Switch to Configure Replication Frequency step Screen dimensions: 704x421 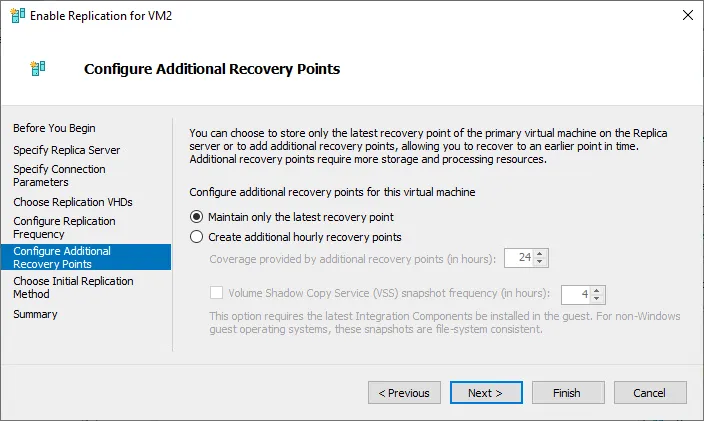coord(64,227)
